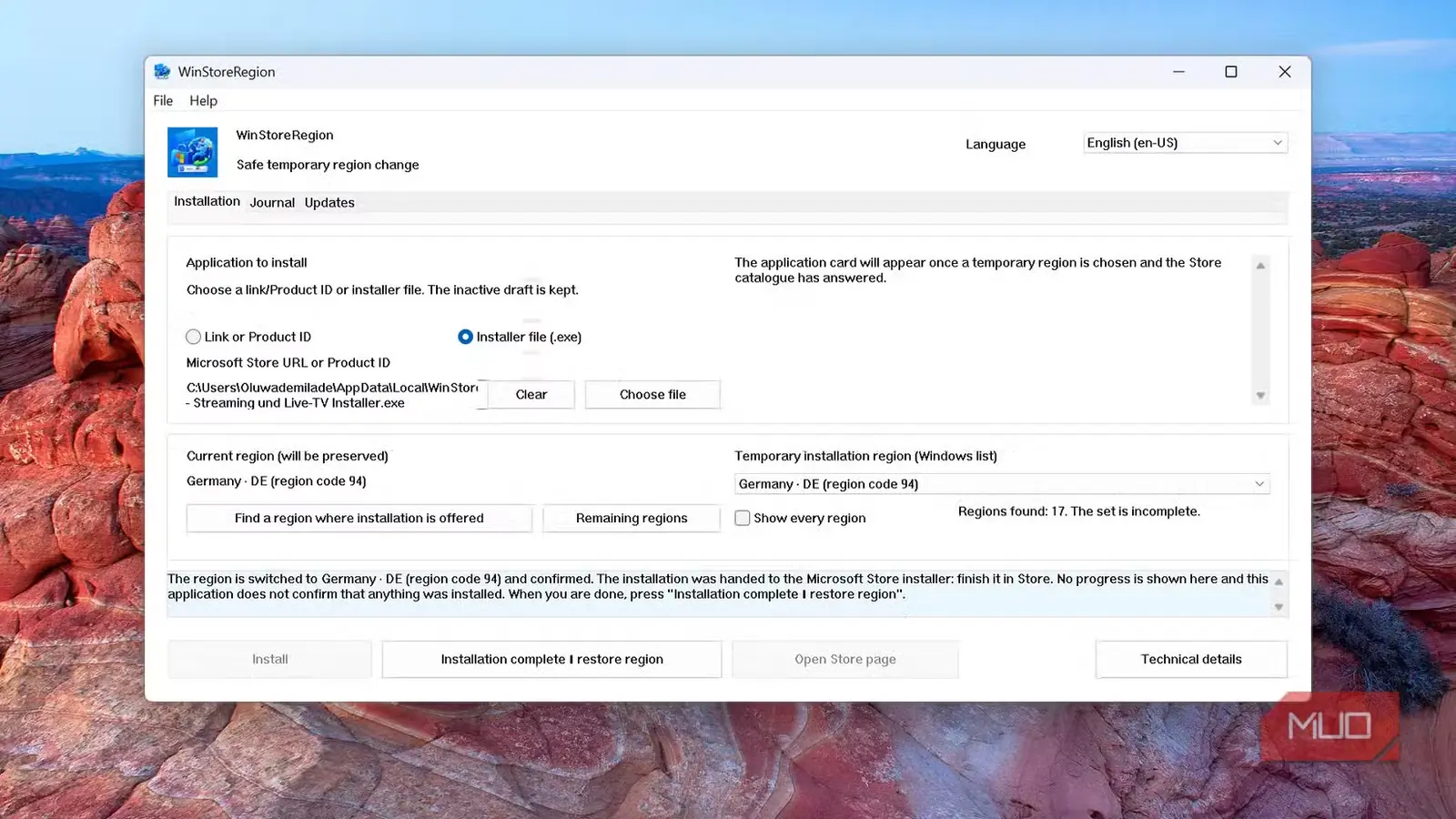
Task: Enable the Show every region checkbox
Action: pos(743,518)
